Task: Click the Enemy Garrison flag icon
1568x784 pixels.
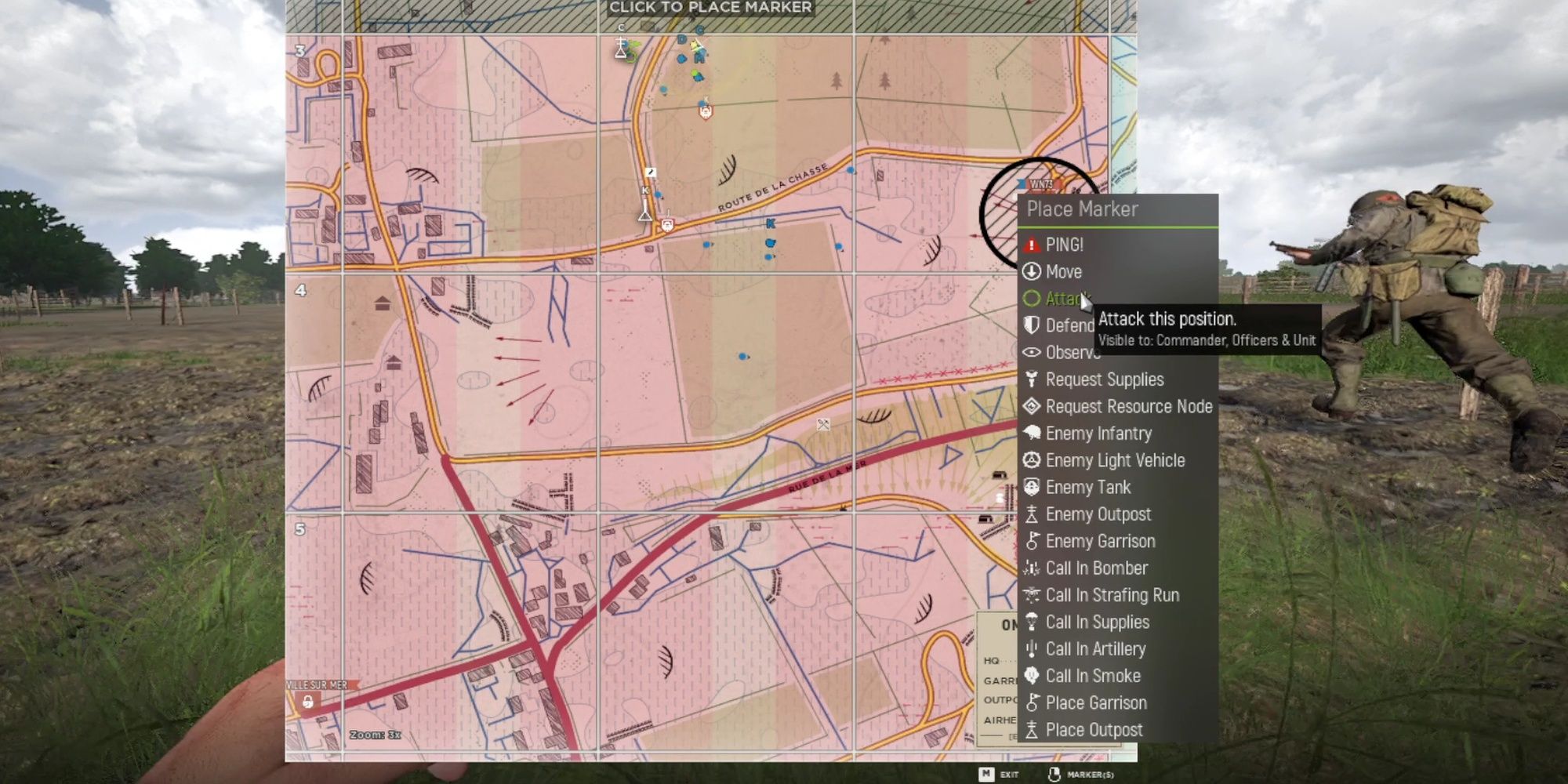Action: 1032,541
